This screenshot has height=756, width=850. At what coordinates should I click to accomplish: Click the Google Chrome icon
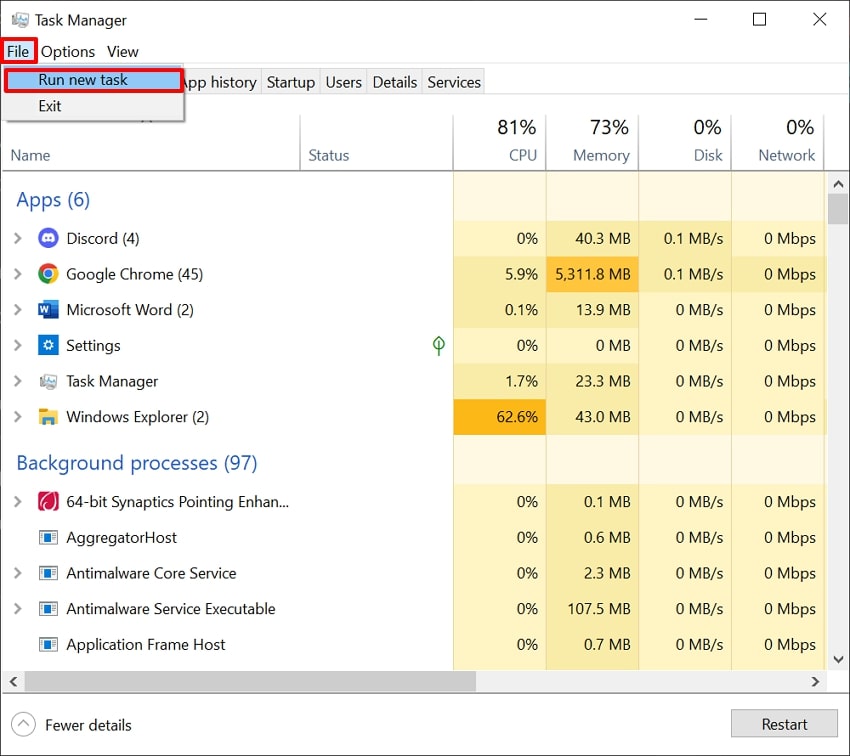(x=48, y=274)
